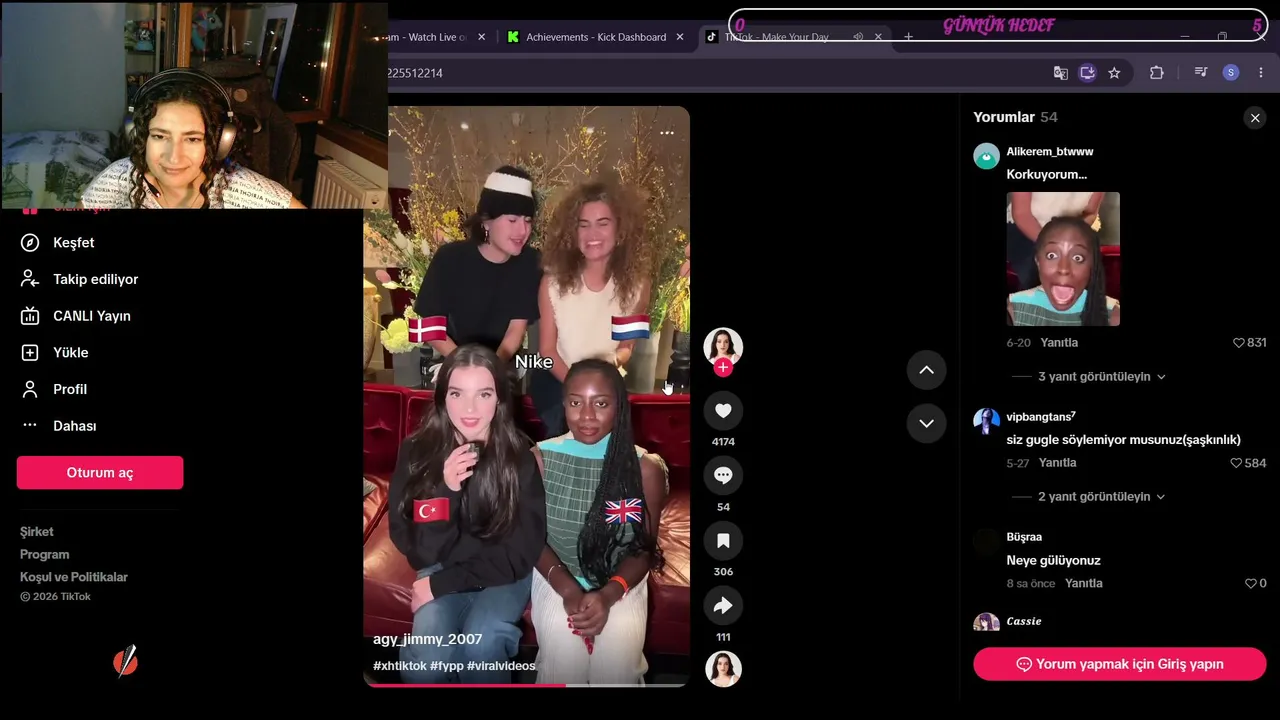Image resolution: width=1280 pixels, height=720 pixels.
Task: Close the Watch Live browser tab
Action: (x=481, y=37)
